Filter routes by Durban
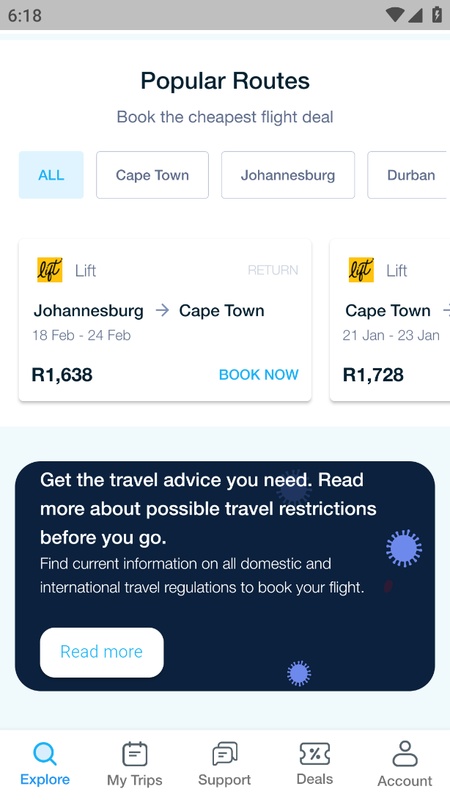Viewport: 450px width, 800px height. 408,175
